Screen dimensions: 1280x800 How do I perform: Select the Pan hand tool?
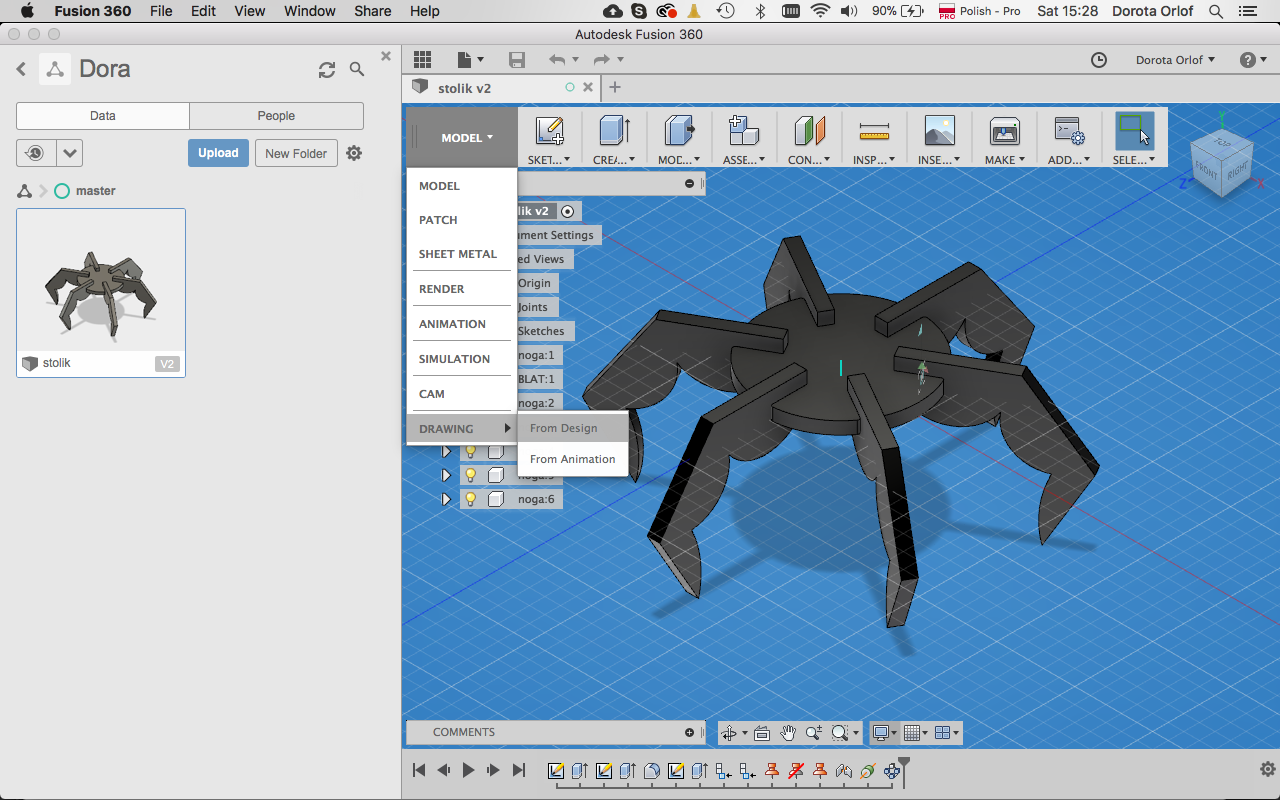tap(788, 733)
